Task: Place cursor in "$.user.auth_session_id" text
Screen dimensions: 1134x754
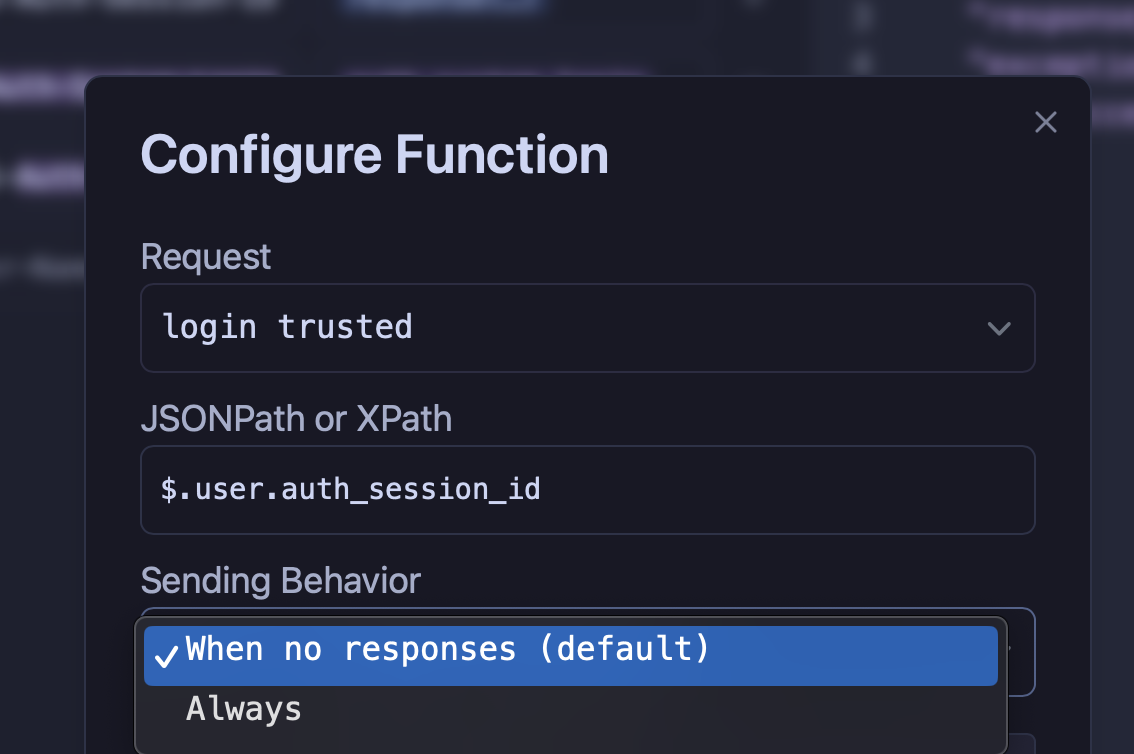Action: pos(351,489)
